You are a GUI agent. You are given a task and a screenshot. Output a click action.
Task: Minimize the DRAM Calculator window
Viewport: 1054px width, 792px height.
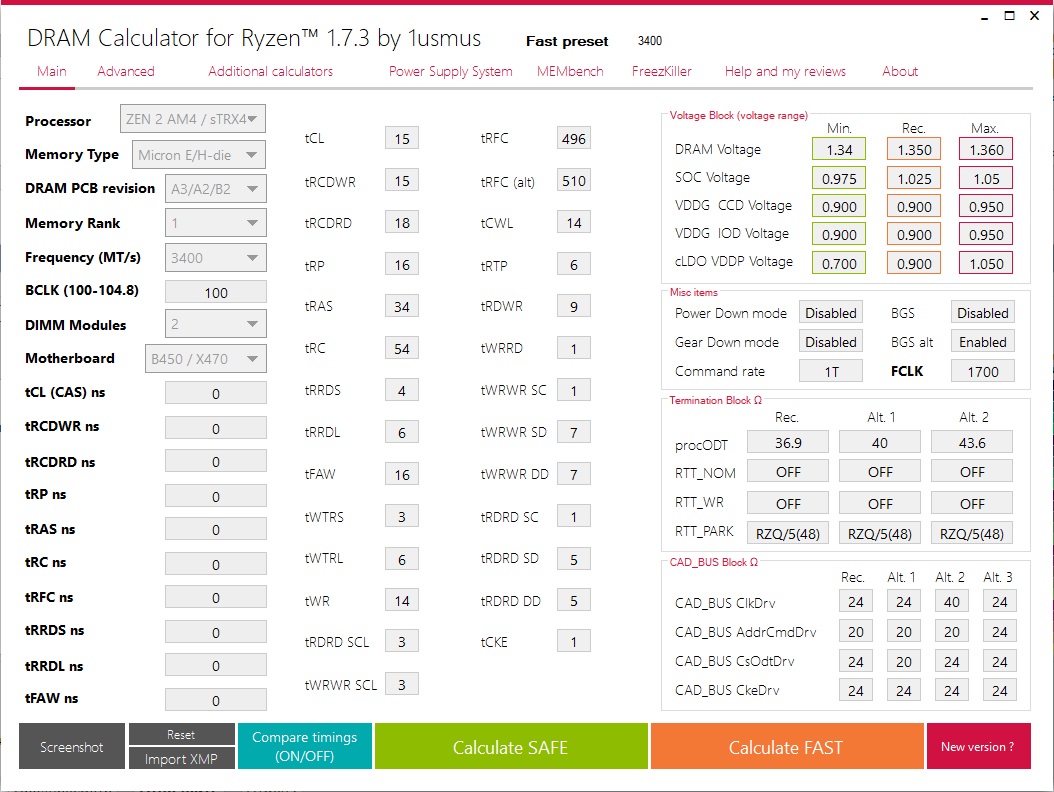pyautogui.click(x=985, y=16)
